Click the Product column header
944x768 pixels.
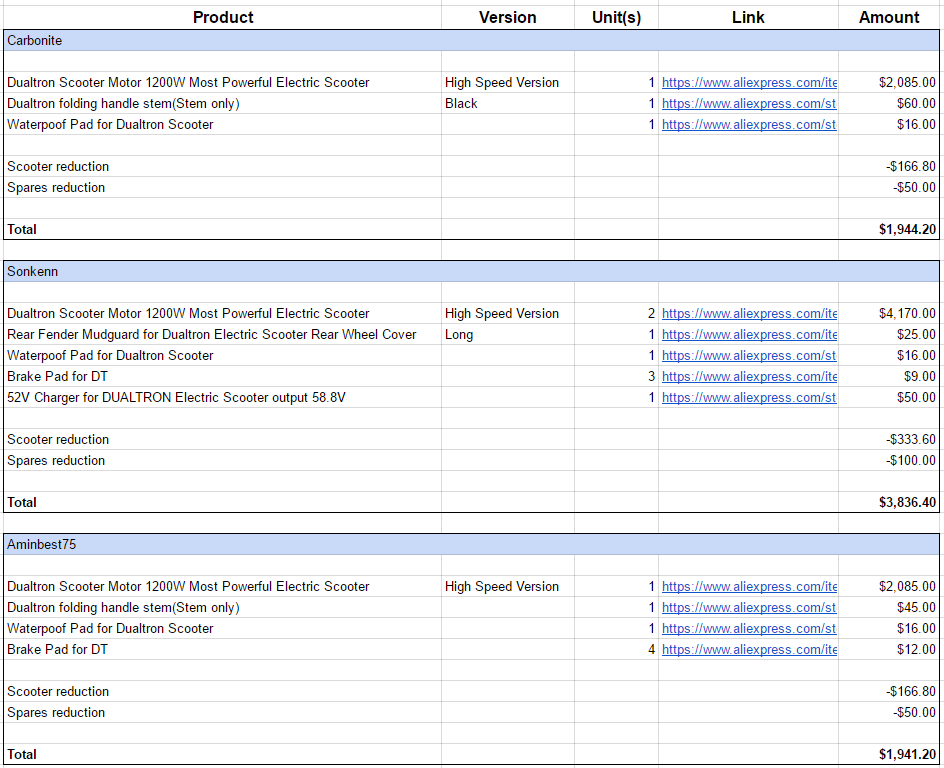point(223,17)
